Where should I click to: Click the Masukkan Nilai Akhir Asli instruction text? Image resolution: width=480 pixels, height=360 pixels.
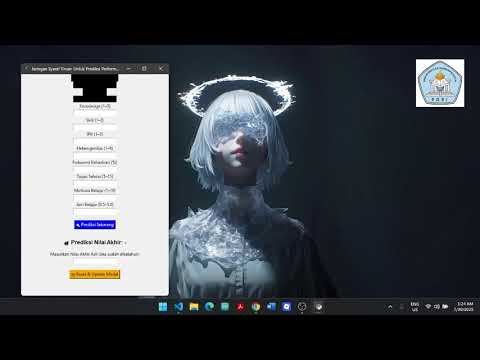coord(95,254)
